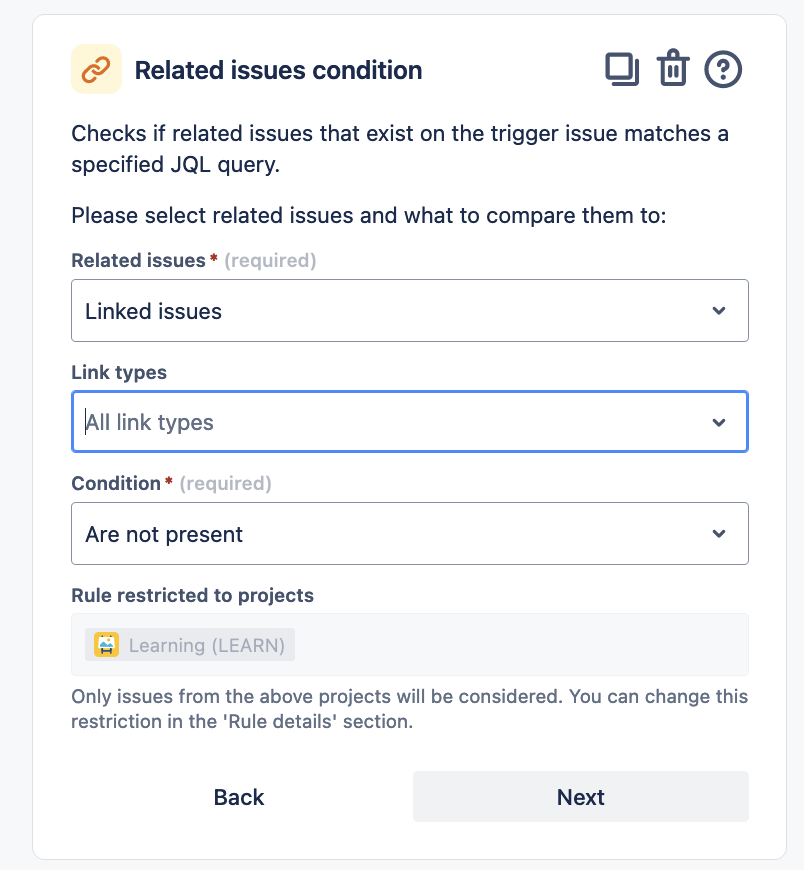Click the Rule restricted to projects label
Image resolution: width=804 pixels, height=870 pixels.
[192, 595]
